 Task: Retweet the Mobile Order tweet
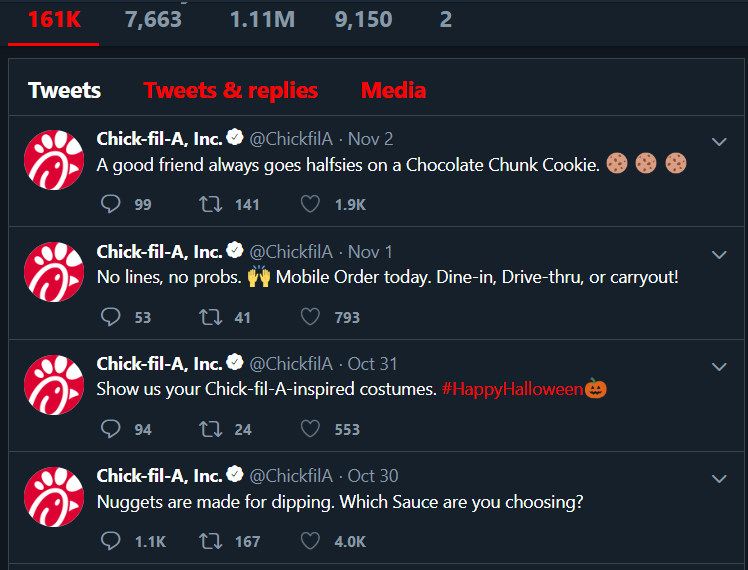tap(210, 317)
